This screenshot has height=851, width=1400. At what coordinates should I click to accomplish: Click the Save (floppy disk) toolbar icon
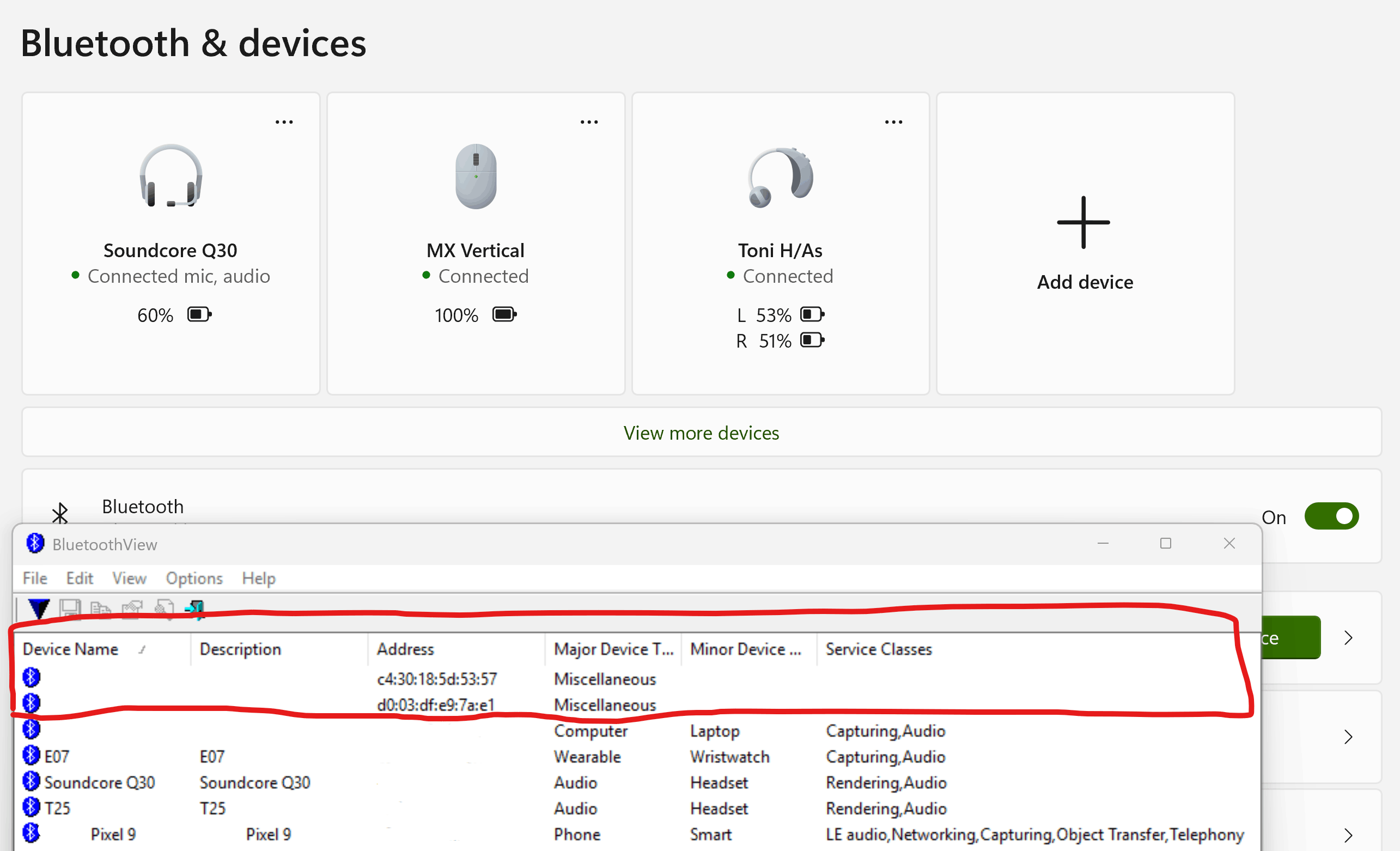pyautogui.click(x=70, y=609)
